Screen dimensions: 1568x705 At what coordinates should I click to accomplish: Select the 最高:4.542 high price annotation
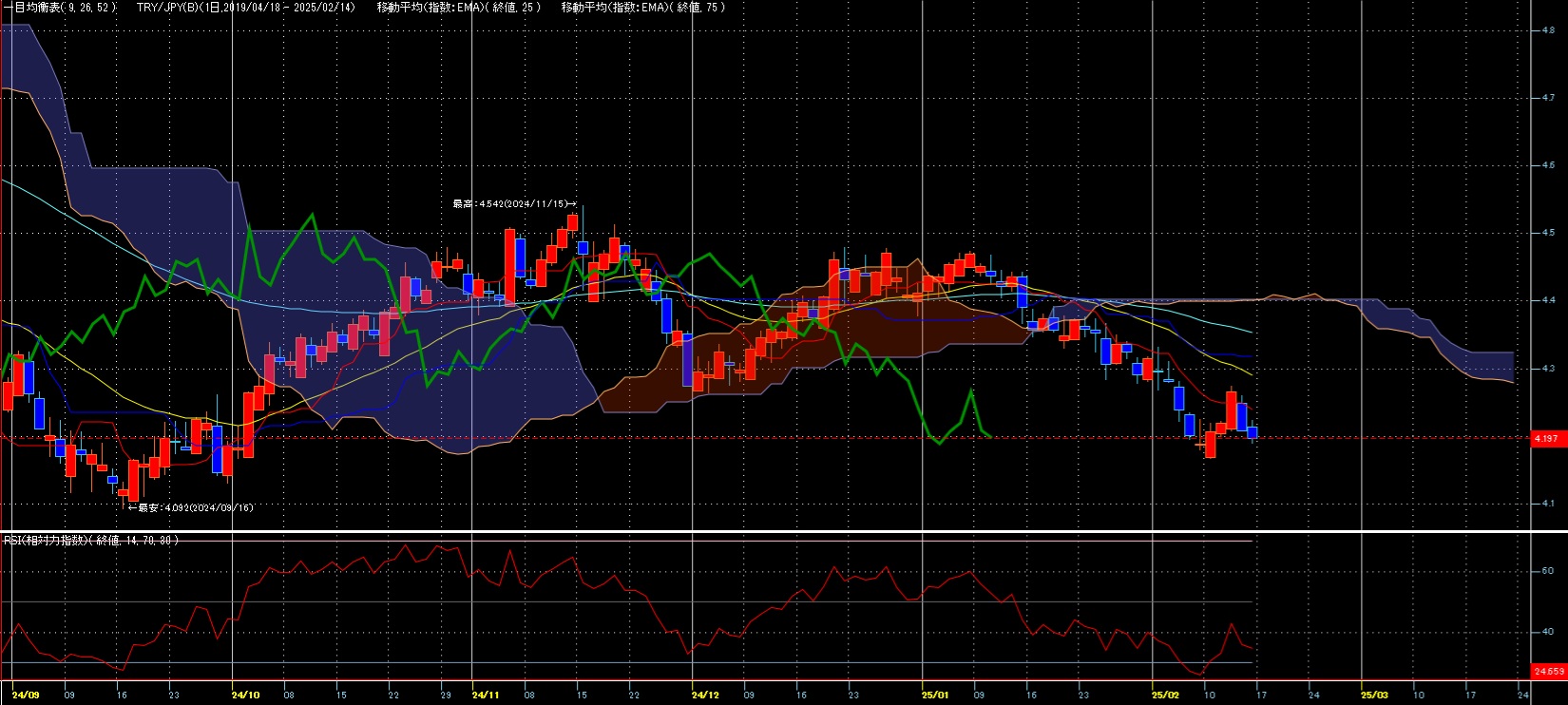[514, 203]
